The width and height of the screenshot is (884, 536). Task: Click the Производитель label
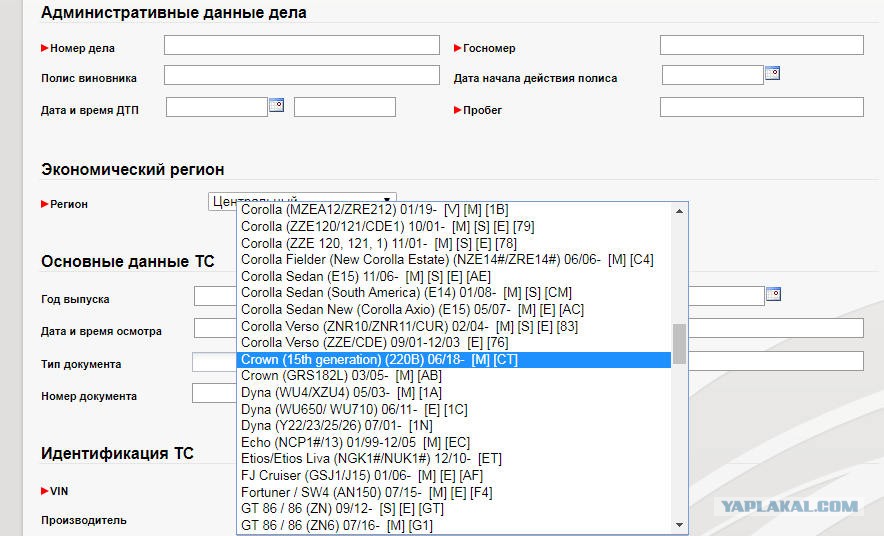[83, 520]
